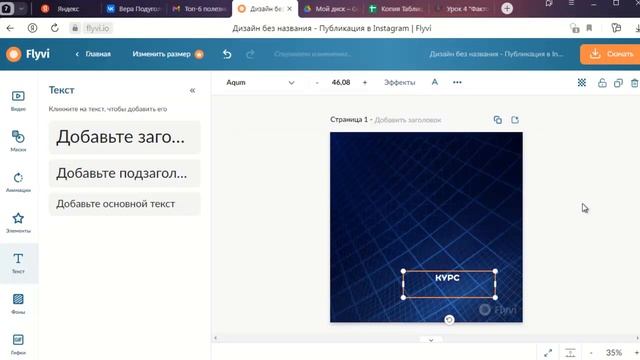This screenshot has width=640, height=360.
Task: Download the design with Скачать button
Action: [x=610, y=54]
